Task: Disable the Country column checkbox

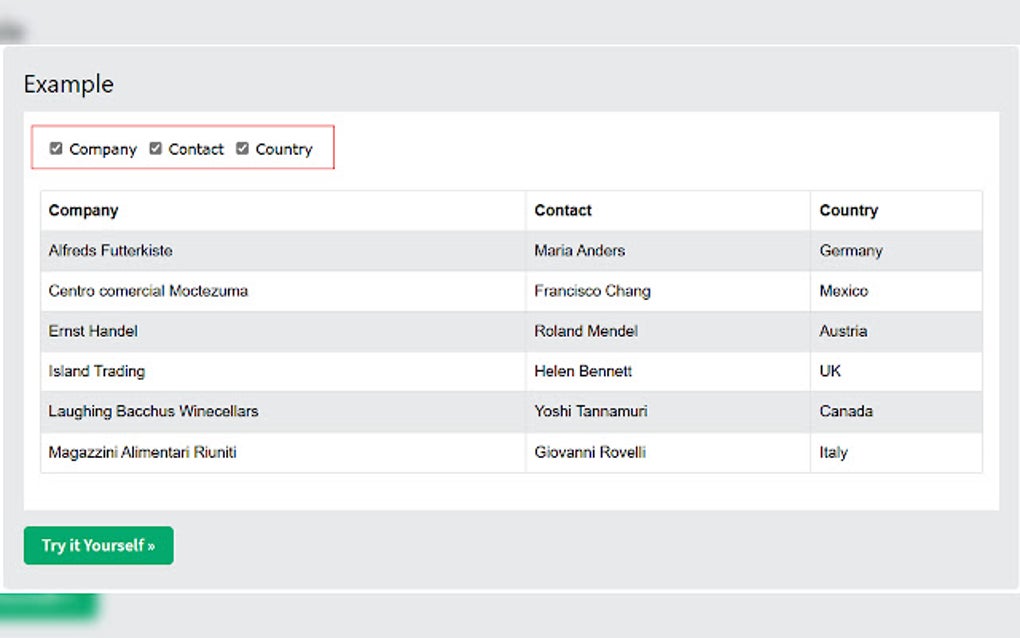Action: (242, 149)
